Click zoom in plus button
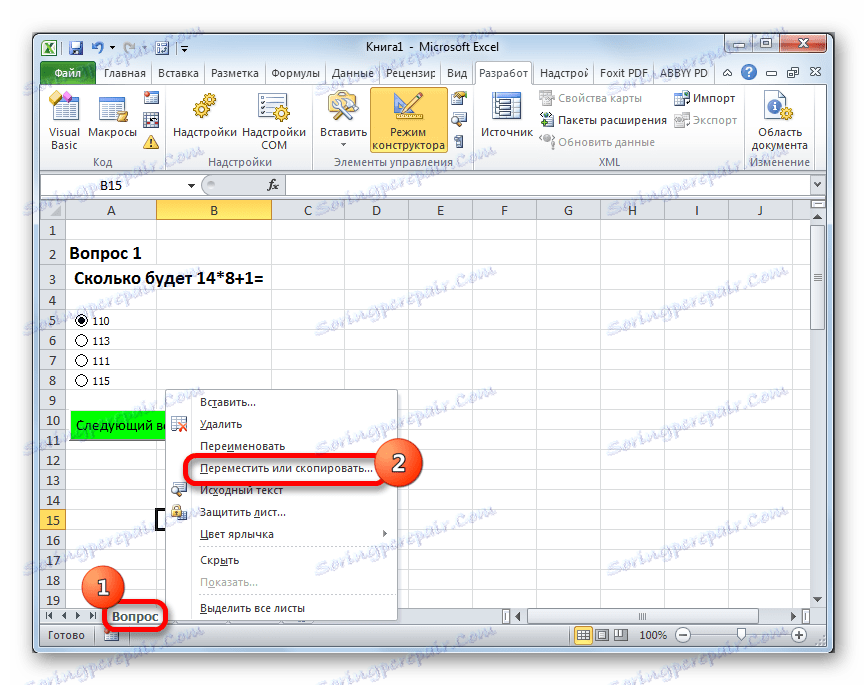Viewport: 867px width, 685px height. (x=798, y=635)
